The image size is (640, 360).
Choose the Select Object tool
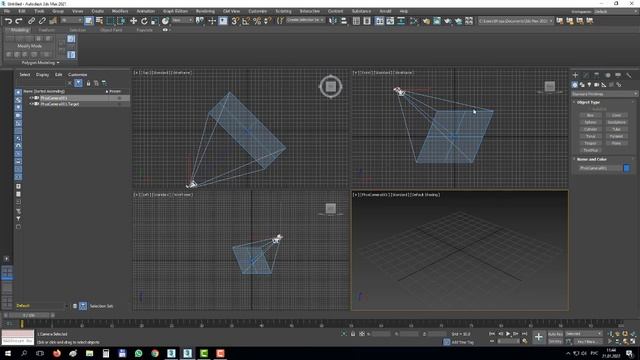(x=89, y=21)
